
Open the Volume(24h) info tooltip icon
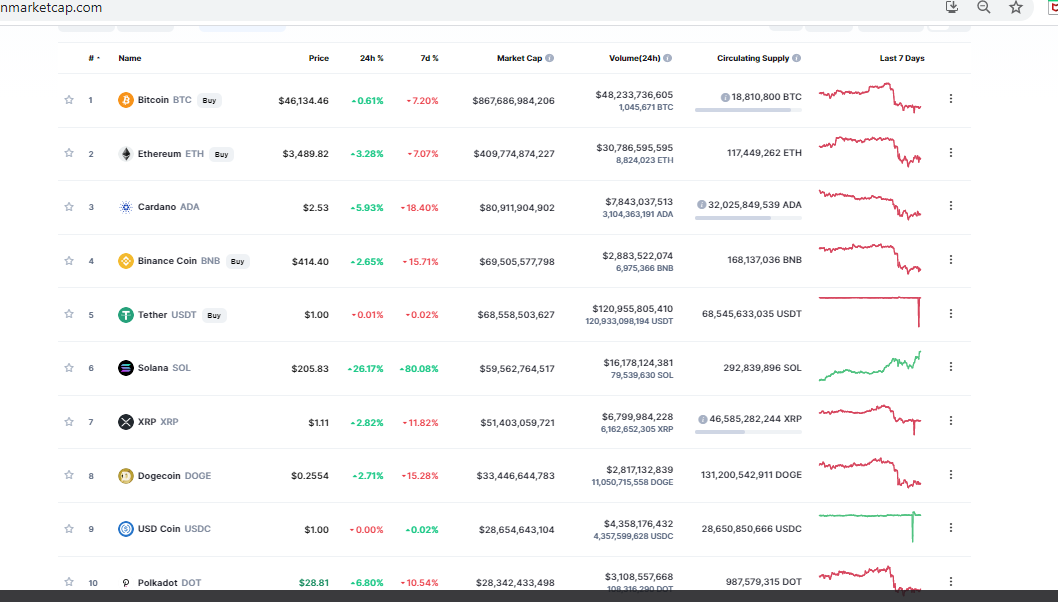[667, 58]
